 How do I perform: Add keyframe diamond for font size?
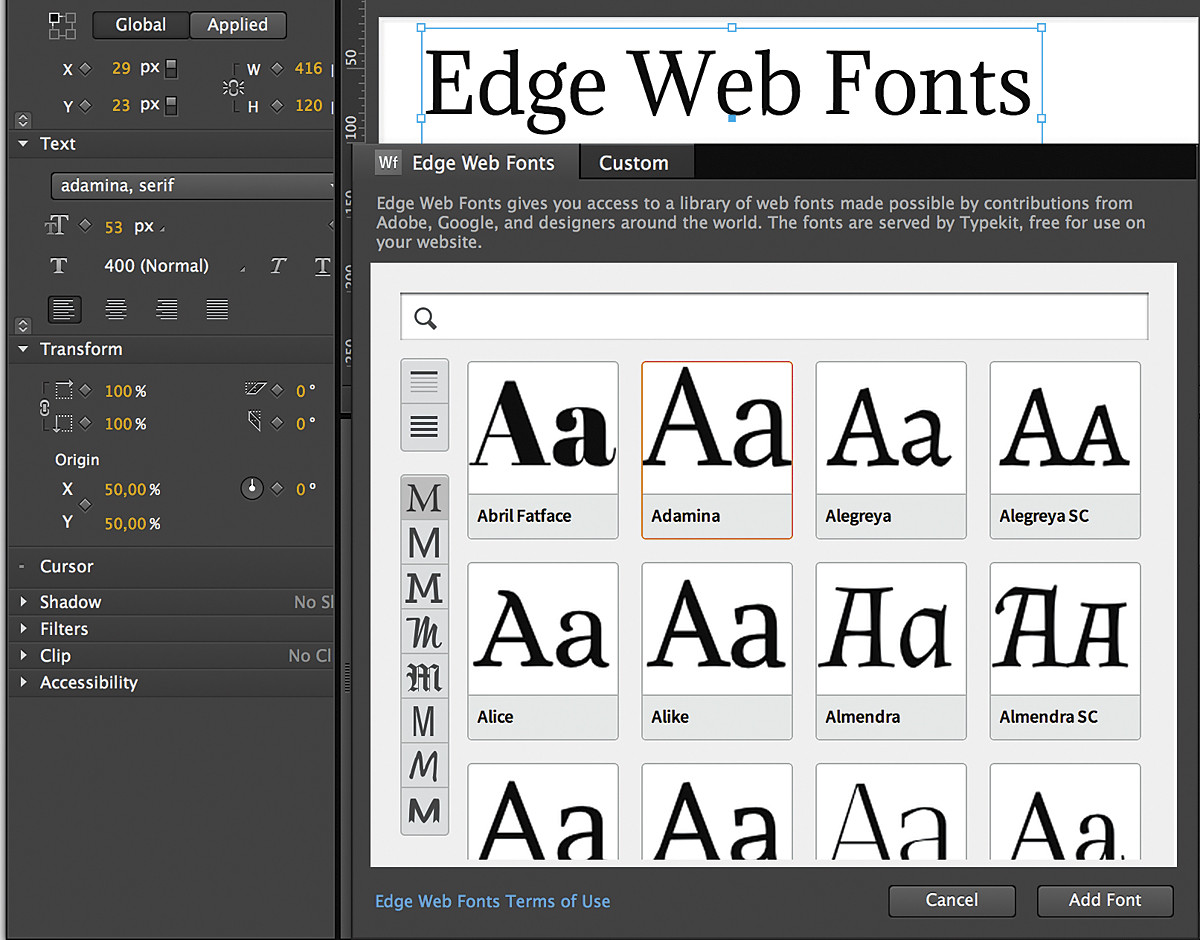86,226
